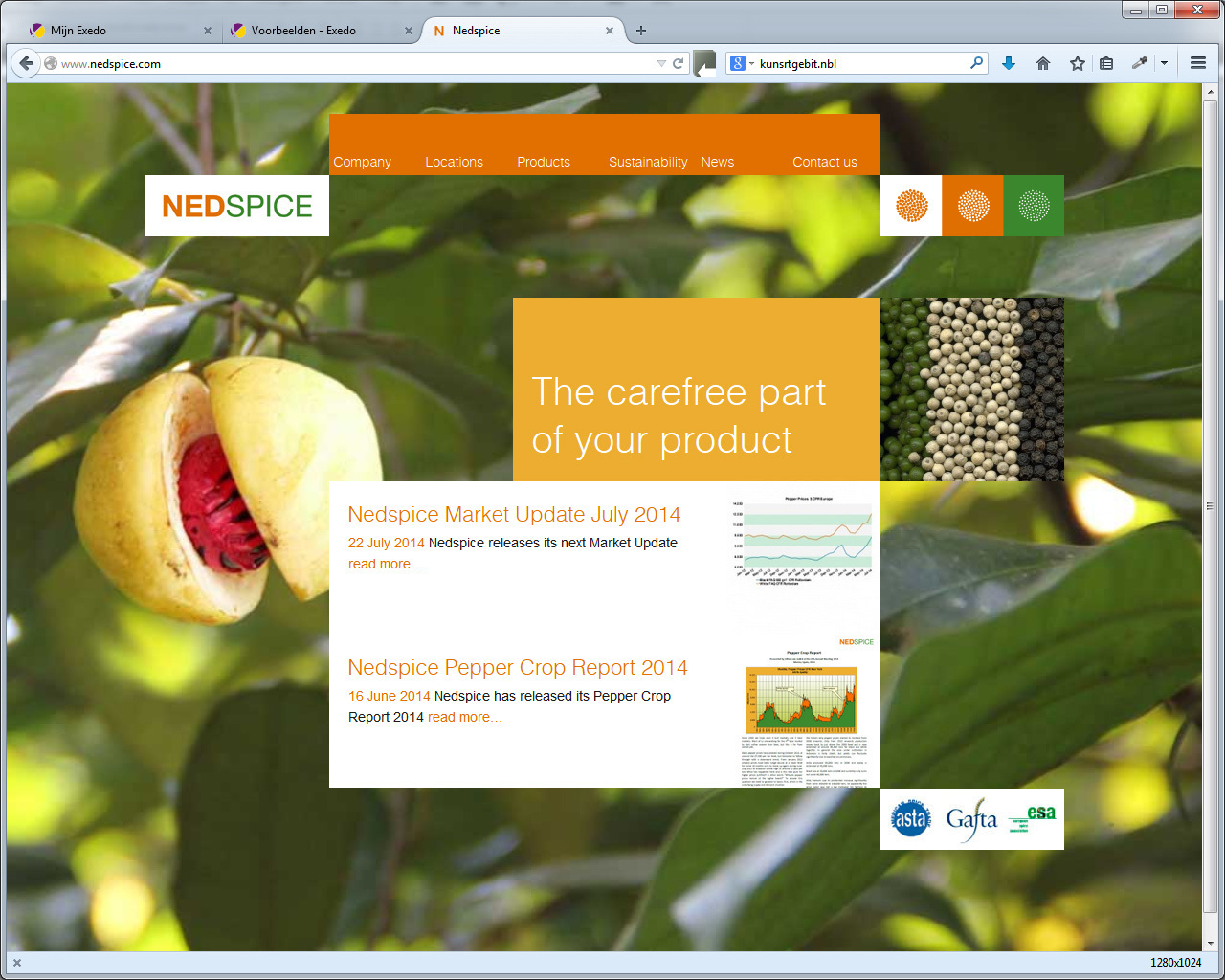The image size is (1225, 980).
Task: Open the Pepper Crop Report document thumbnail
Action: [x=804, y=711]
